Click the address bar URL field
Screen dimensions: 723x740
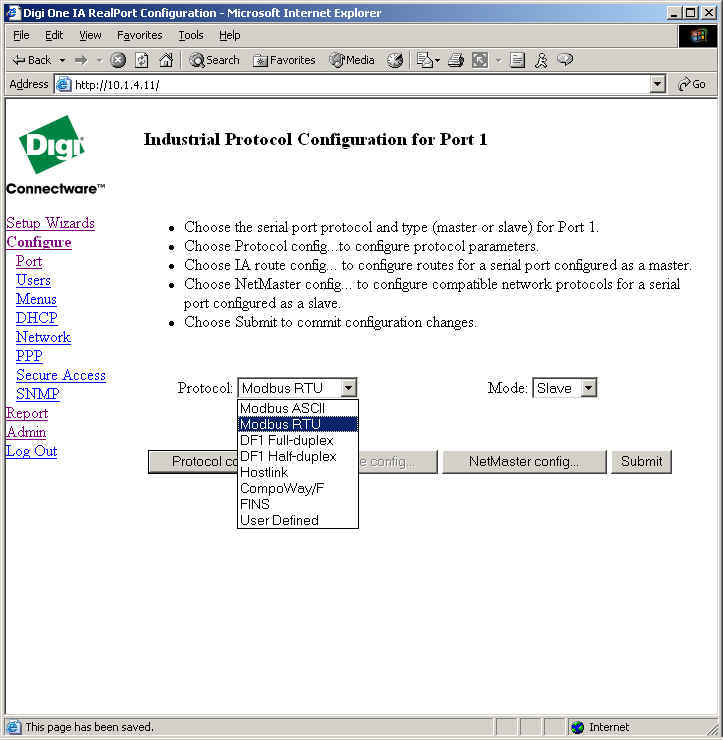(350, 85)
